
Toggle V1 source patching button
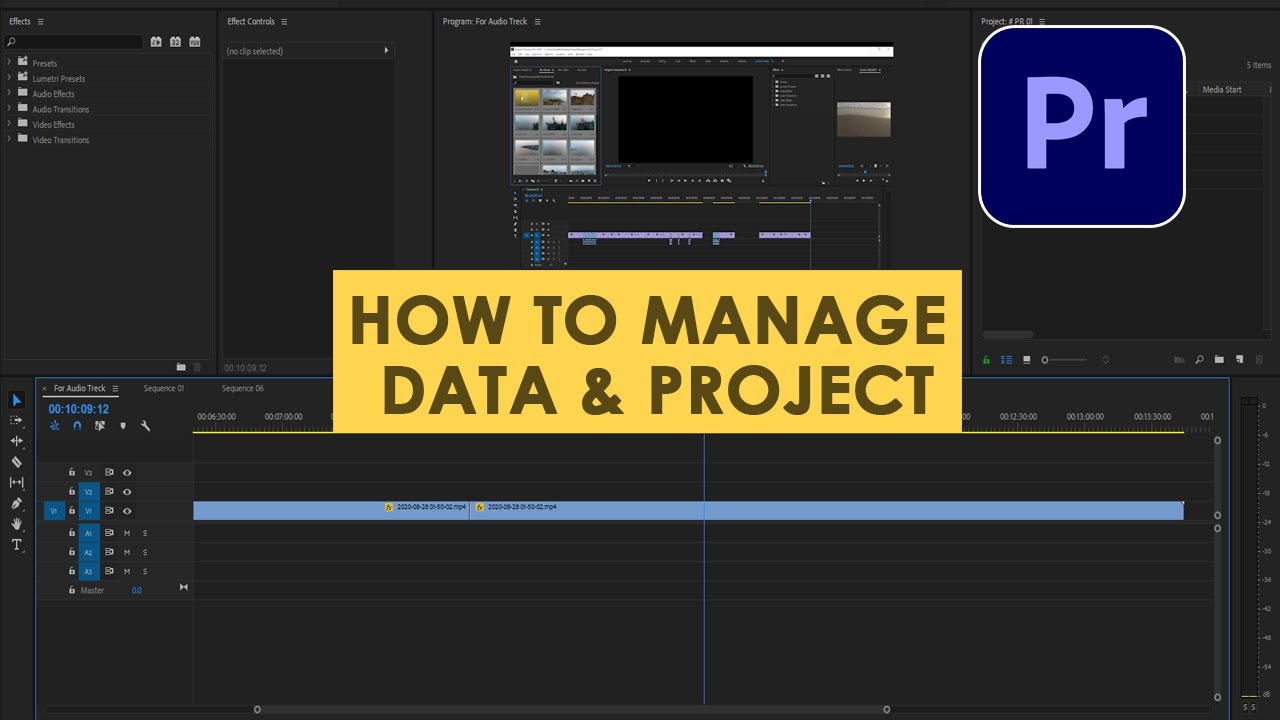tap(54, 511)
